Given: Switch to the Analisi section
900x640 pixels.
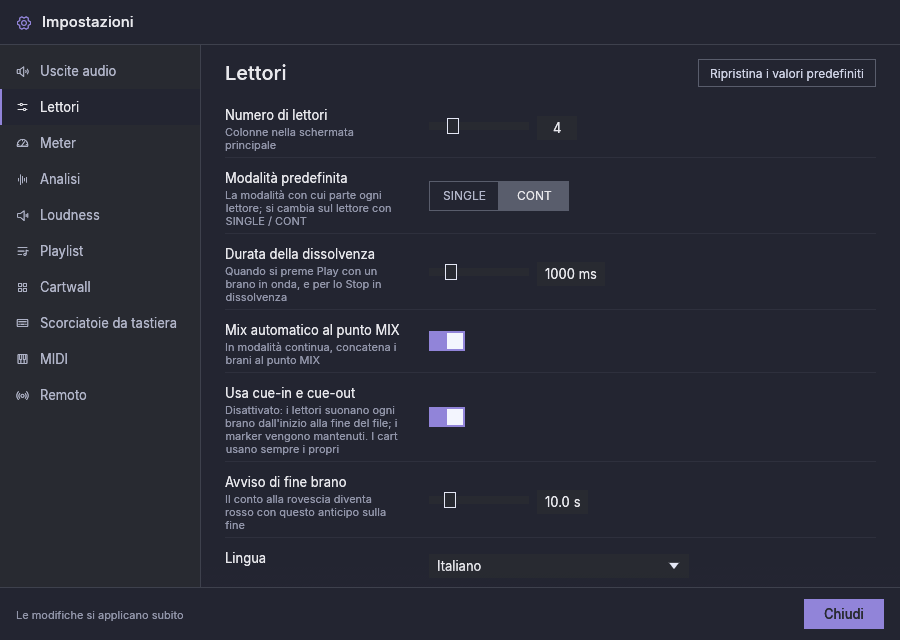Looking at the screenshot, I should tap(100, 179).
